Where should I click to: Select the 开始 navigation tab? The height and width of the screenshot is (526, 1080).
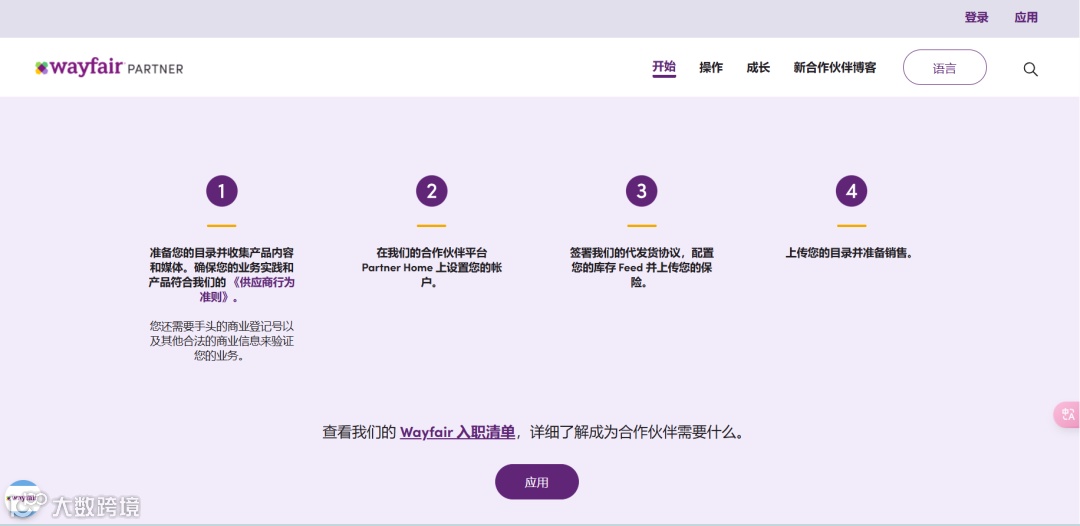(664, 67)
